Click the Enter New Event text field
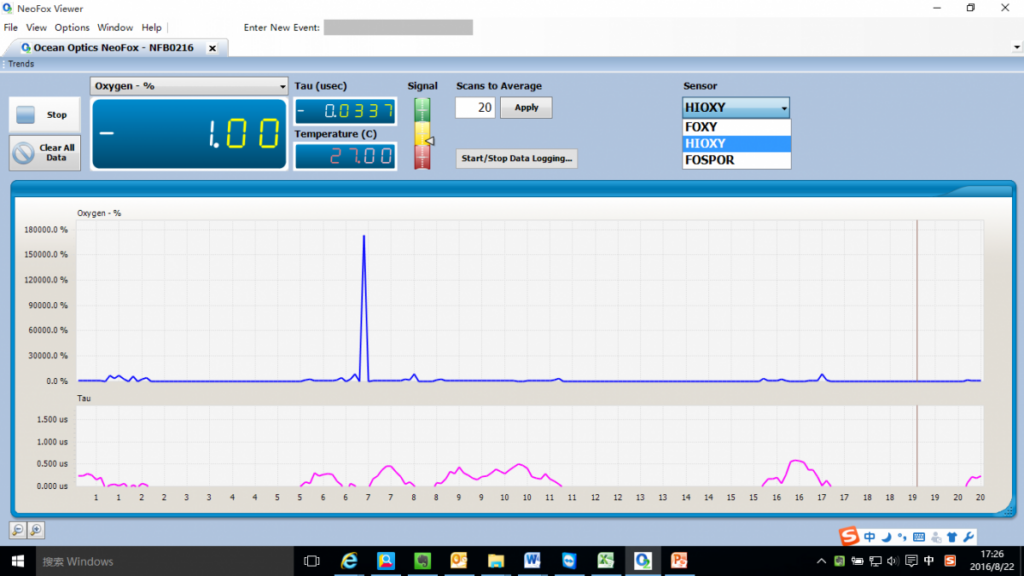Viewport: 1024px width, 576px height. [x=398, y=27]
